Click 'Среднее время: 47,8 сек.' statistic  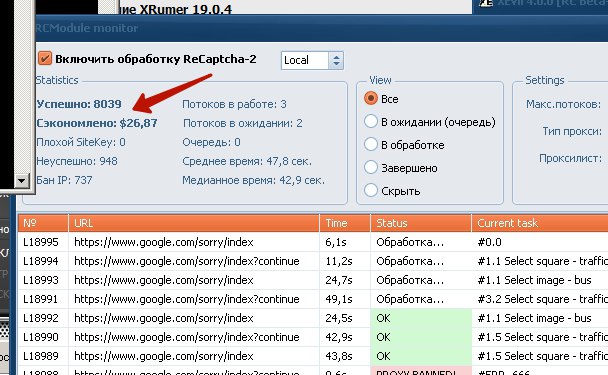tap(247, 161)
